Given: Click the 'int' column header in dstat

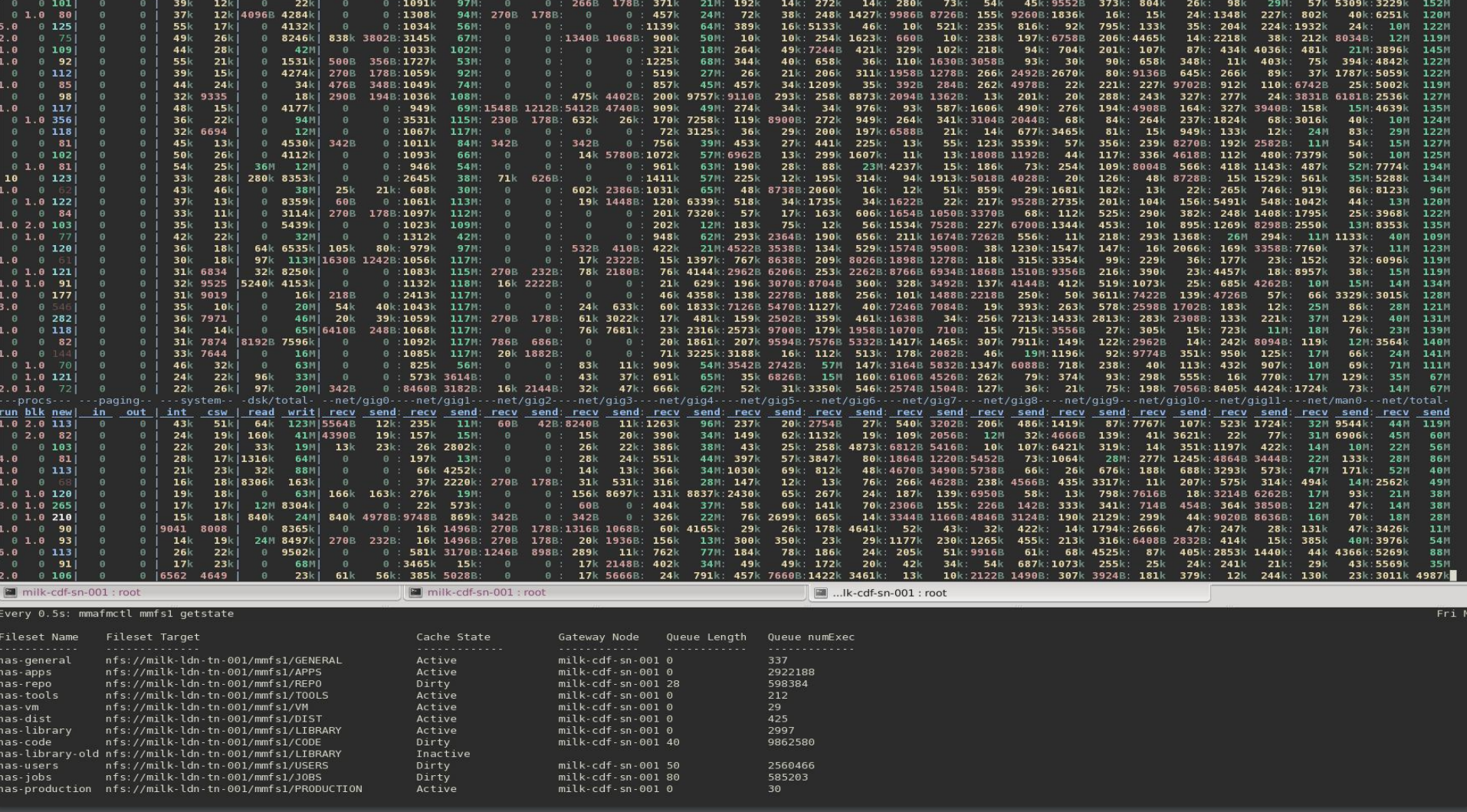Looking at the screenshot, I should [176, 412].
